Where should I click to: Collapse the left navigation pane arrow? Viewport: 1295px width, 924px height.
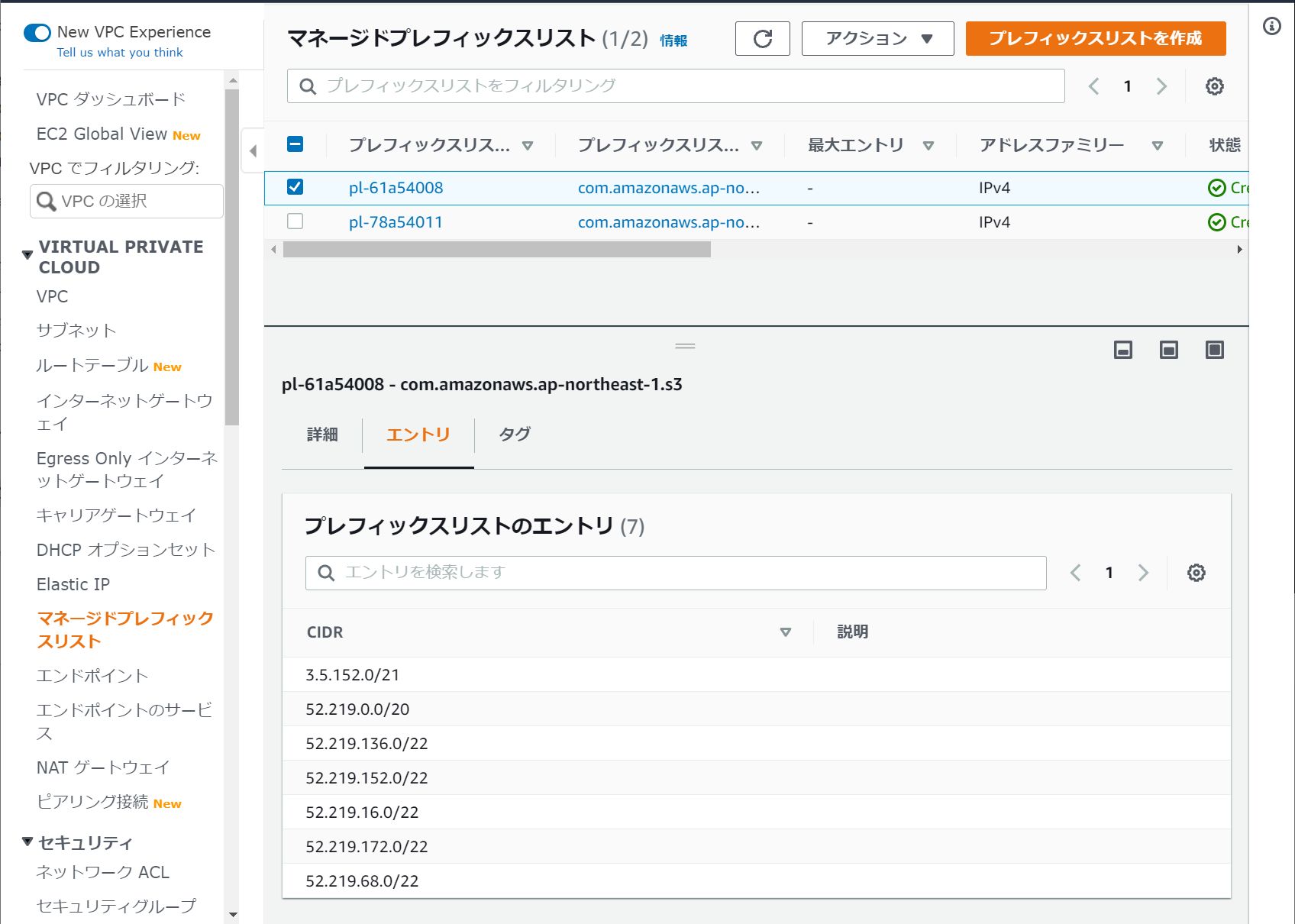pyautogui.click(x=253, y=150)
